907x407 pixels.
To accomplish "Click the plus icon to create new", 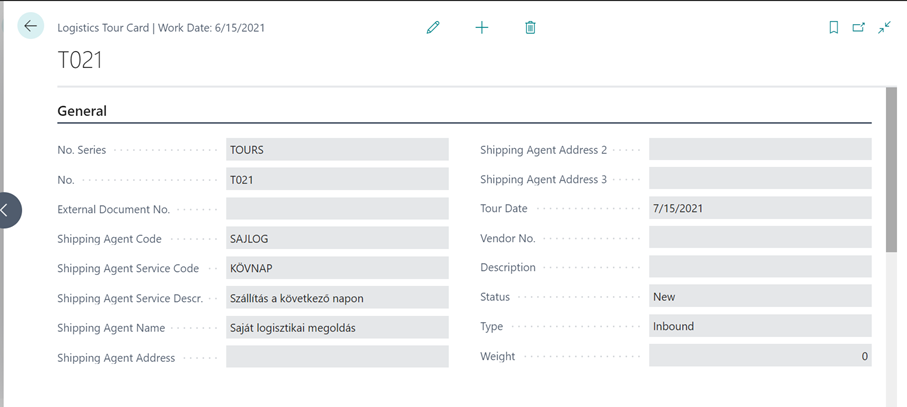I will point(482,28).
